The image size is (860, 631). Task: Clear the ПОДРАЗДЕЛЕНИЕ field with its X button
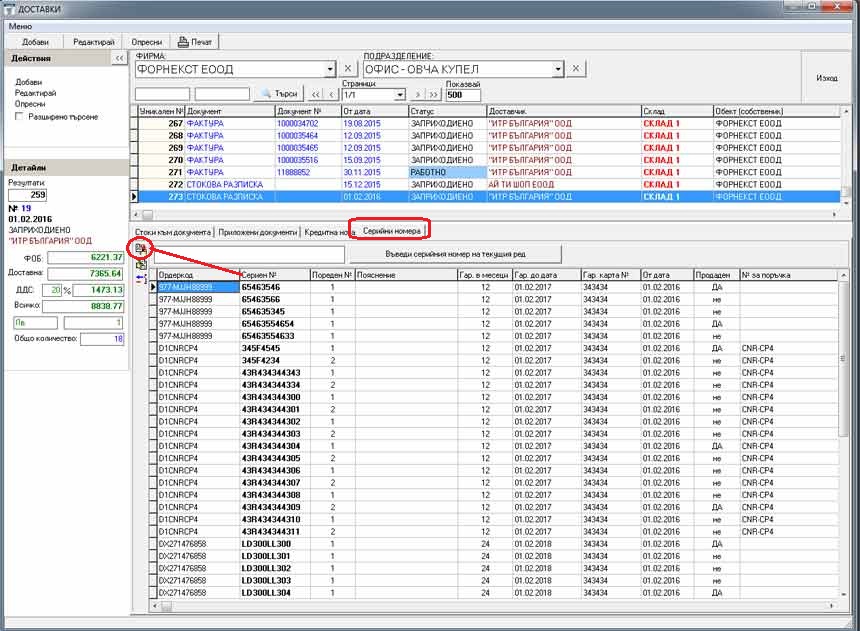point(575,69)
